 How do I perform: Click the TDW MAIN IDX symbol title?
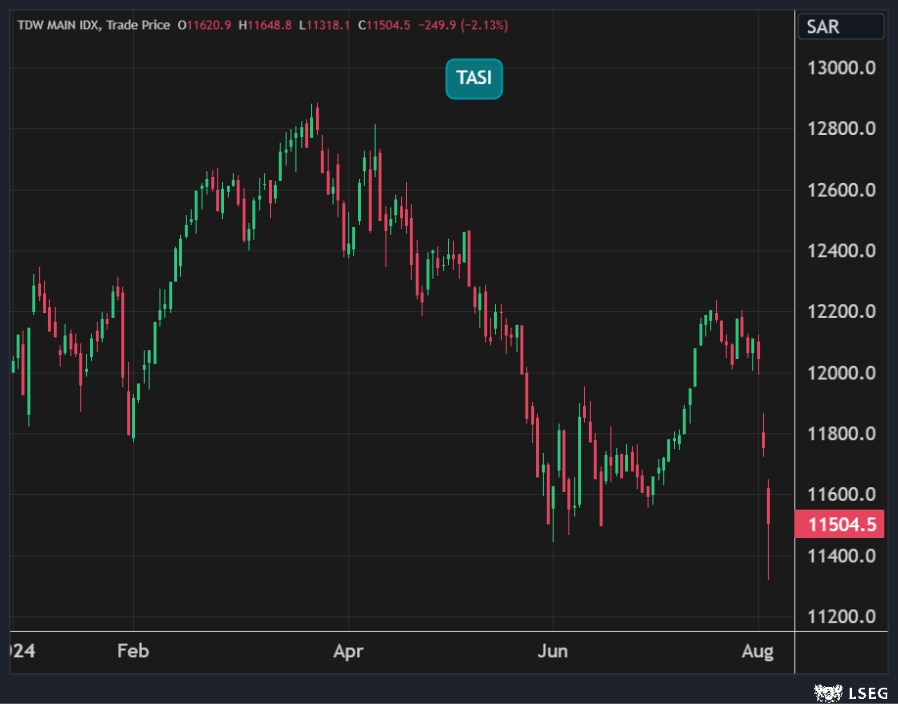57,24
